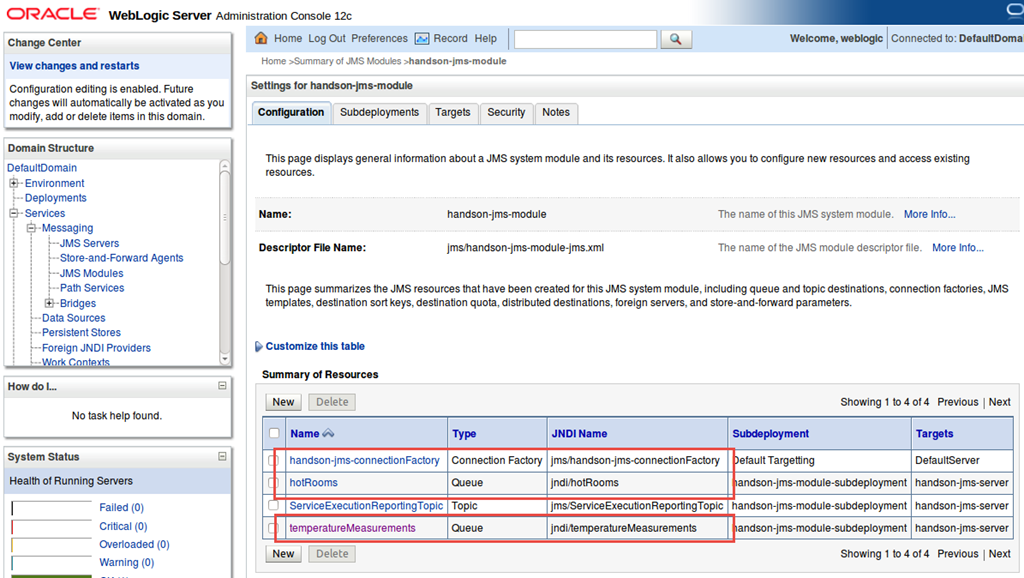
Task: Collapse the How do I panel
Action: 223,386
